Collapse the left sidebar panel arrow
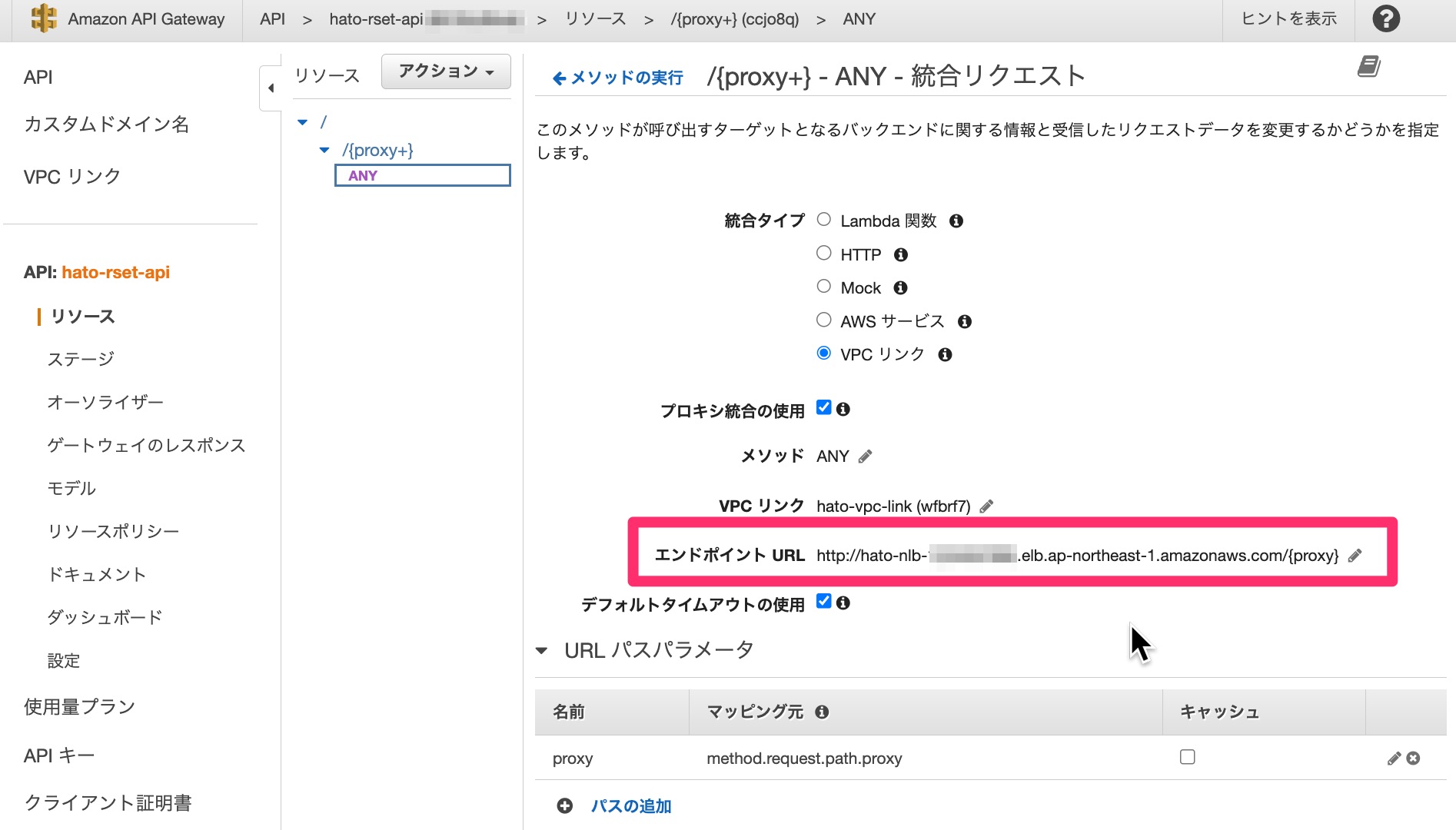This screenshot has height=830, width=1456. coord(271,88)
